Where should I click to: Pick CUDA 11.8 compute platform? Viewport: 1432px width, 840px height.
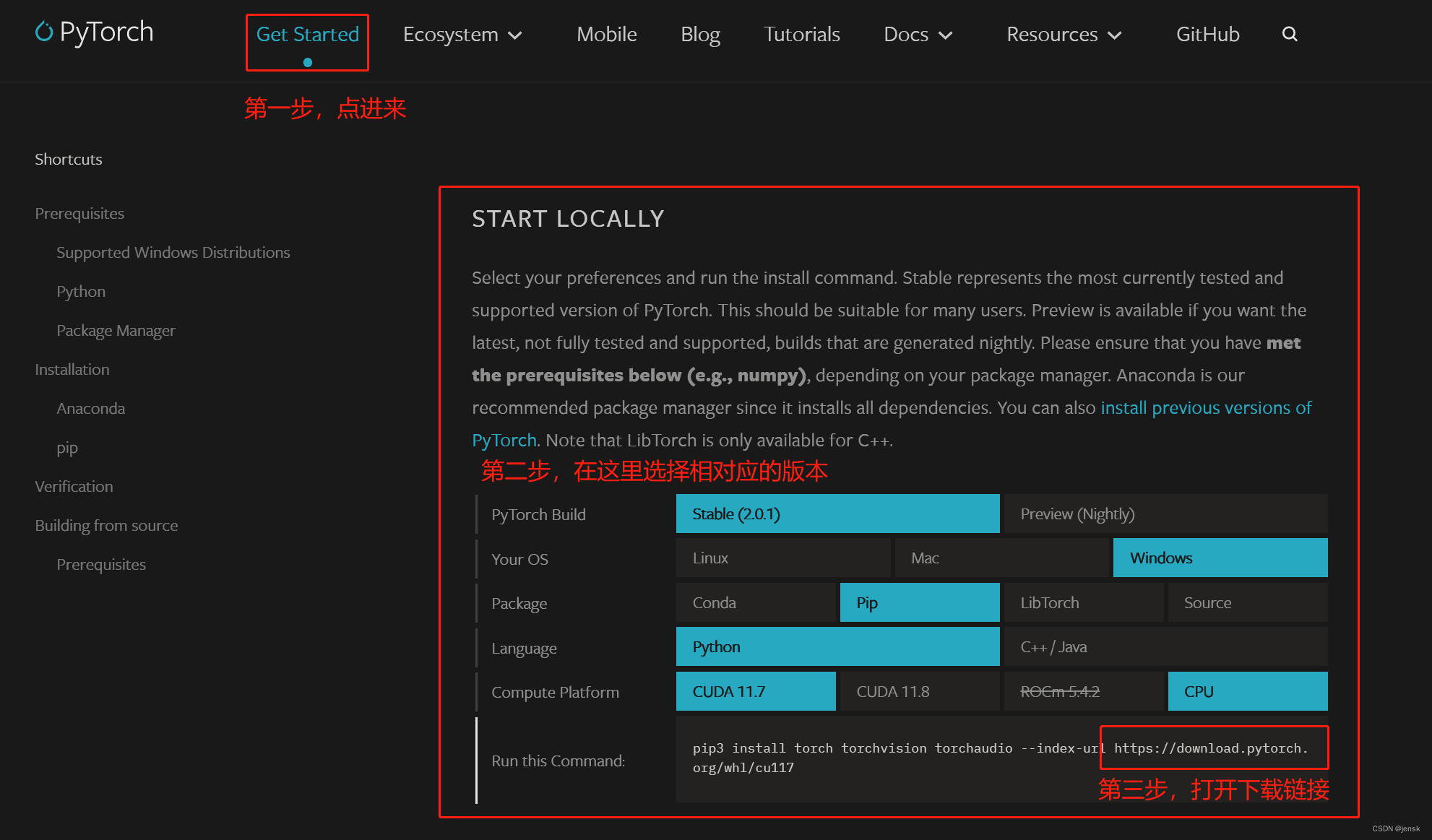click(919, 692)
